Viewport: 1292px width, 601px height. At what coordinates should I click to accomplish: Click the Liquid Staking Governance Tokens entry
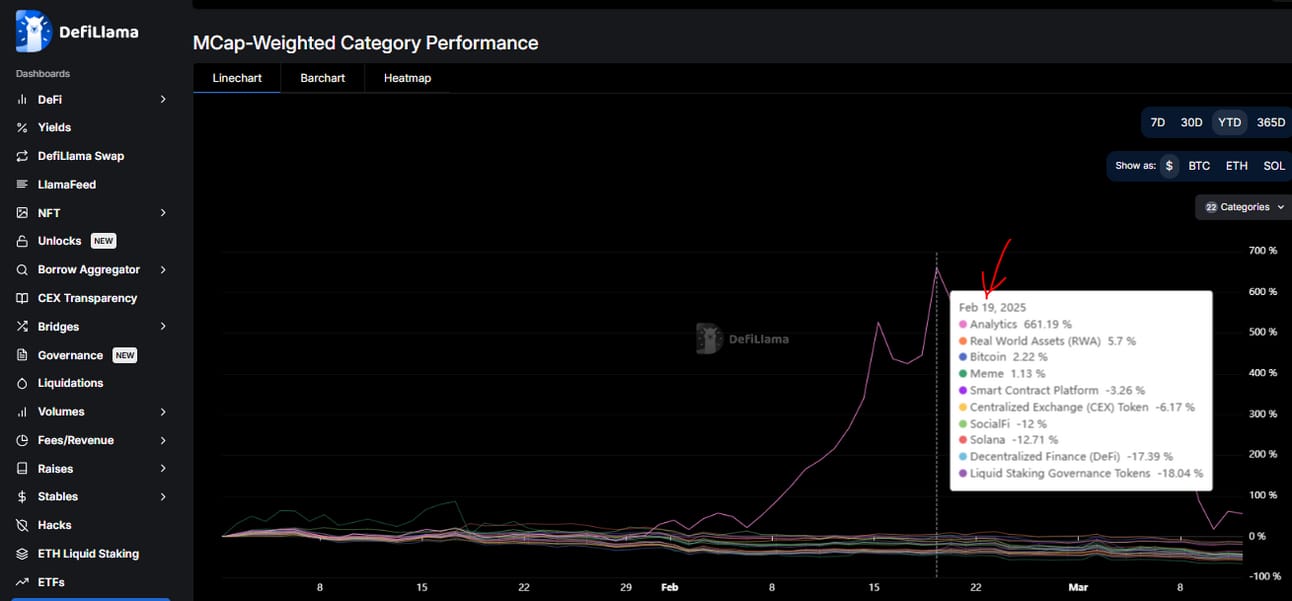[x=1081, y=473]
